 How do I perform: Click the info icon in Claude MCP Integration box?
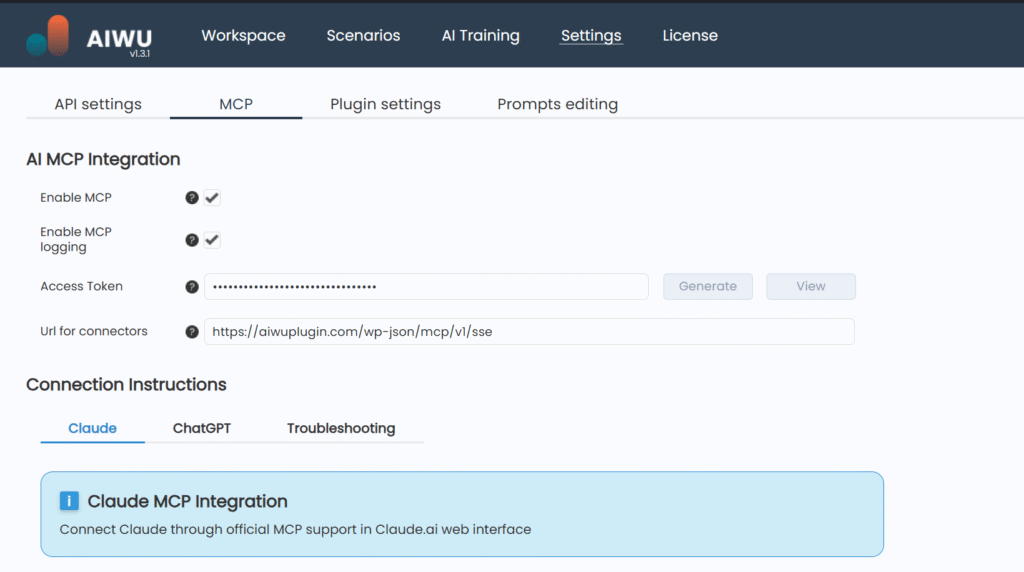[x=69, y=501]
